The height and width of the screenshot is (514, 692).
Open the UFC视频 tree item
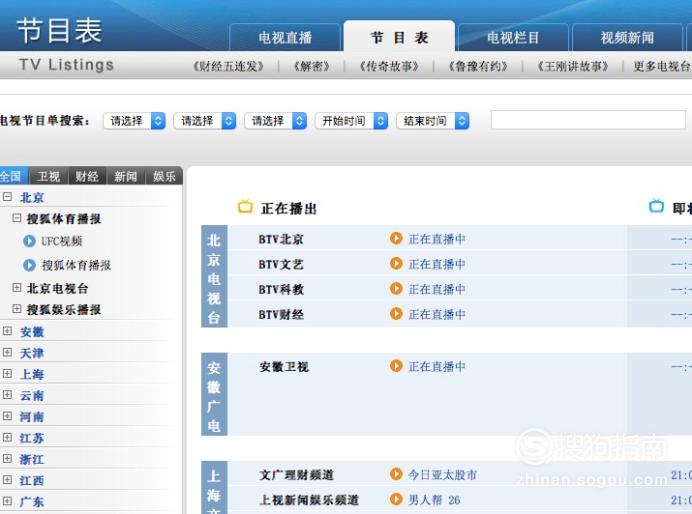(62, 241)
